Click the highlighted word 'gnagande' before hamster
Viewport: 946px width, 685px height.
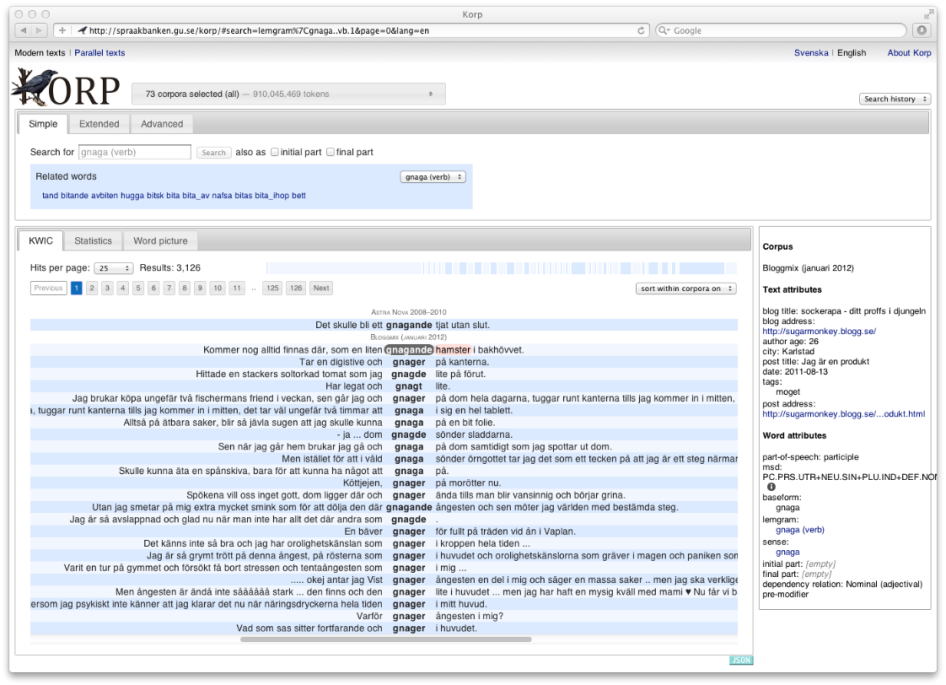409,350
